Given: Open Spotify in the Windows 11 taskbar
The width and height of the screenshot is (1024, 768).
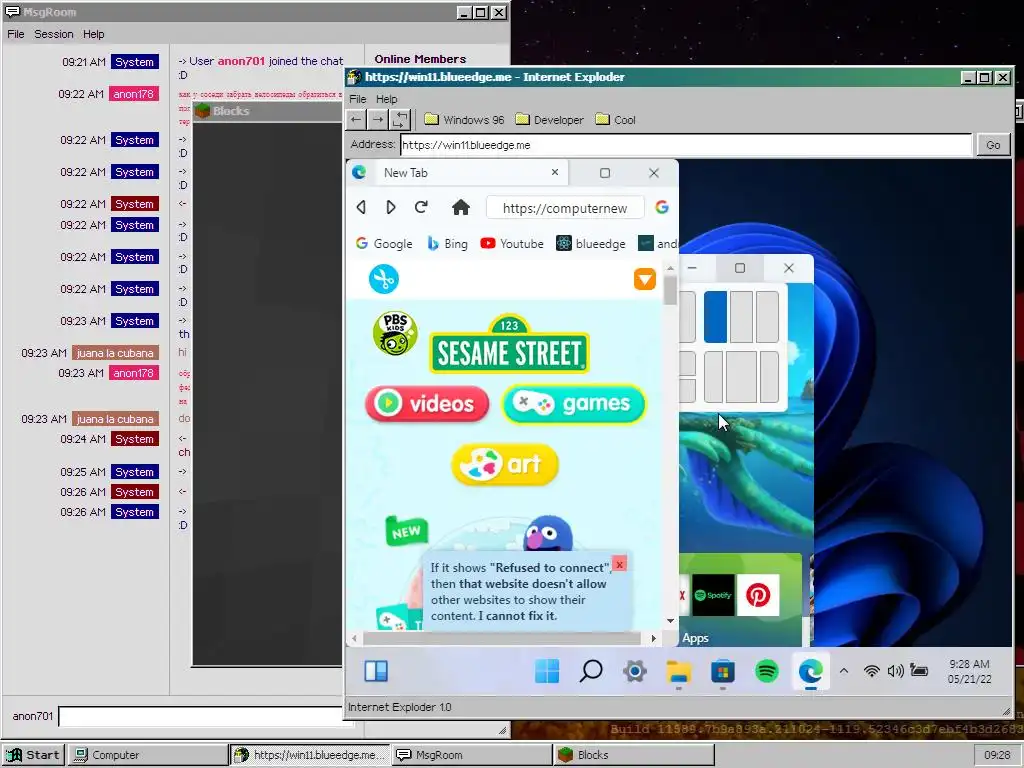Looking at the screenshot, I should 767,671.
